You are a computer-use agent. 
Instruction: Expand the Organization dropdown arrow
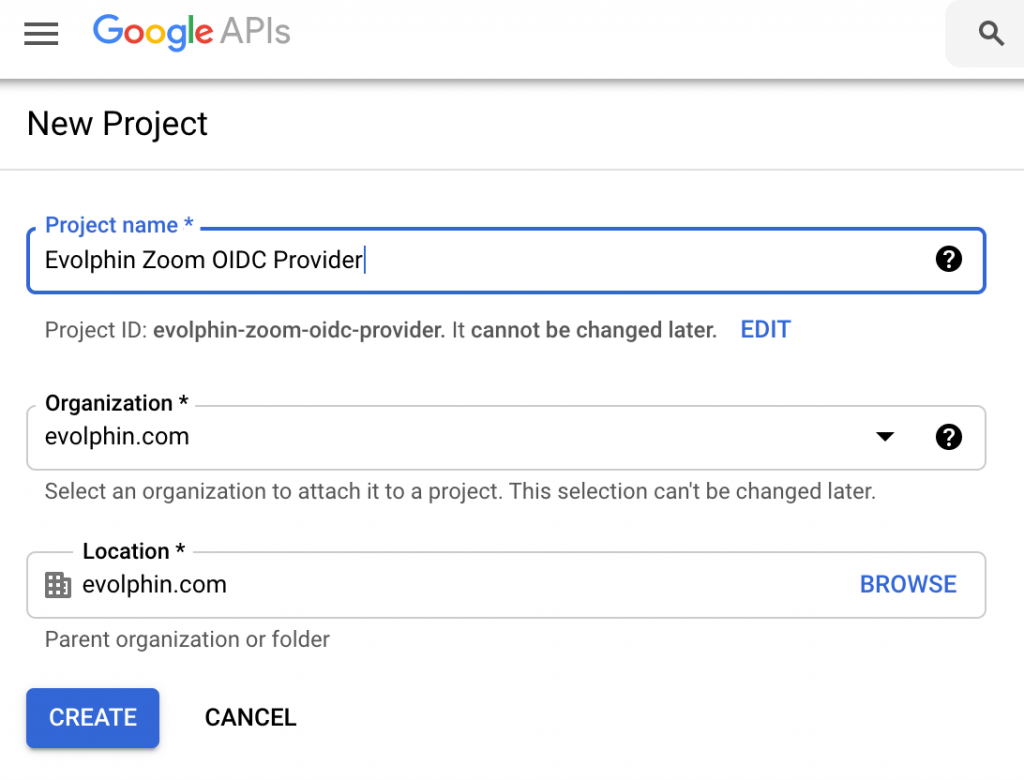884,437
